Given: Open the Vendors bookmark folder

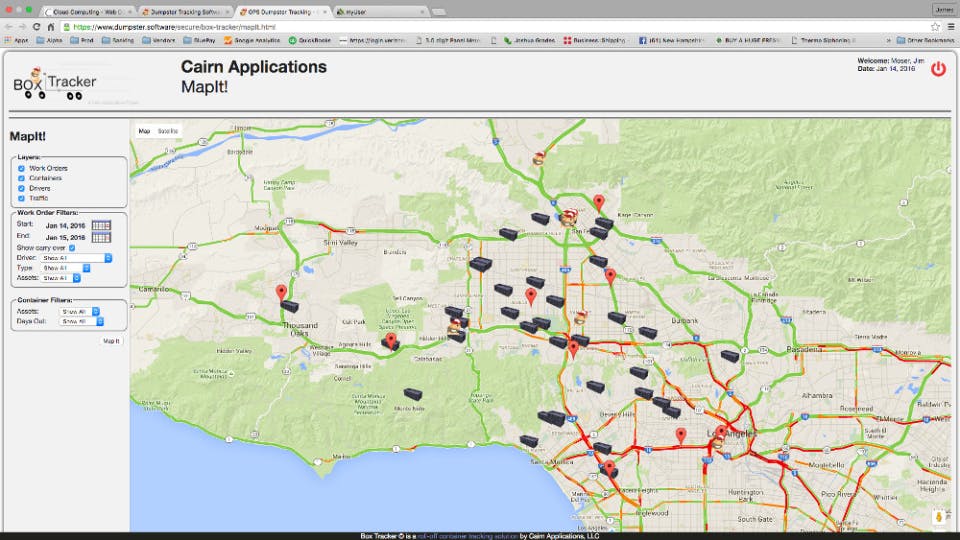Looking at the screenshot, I should 159,40.
